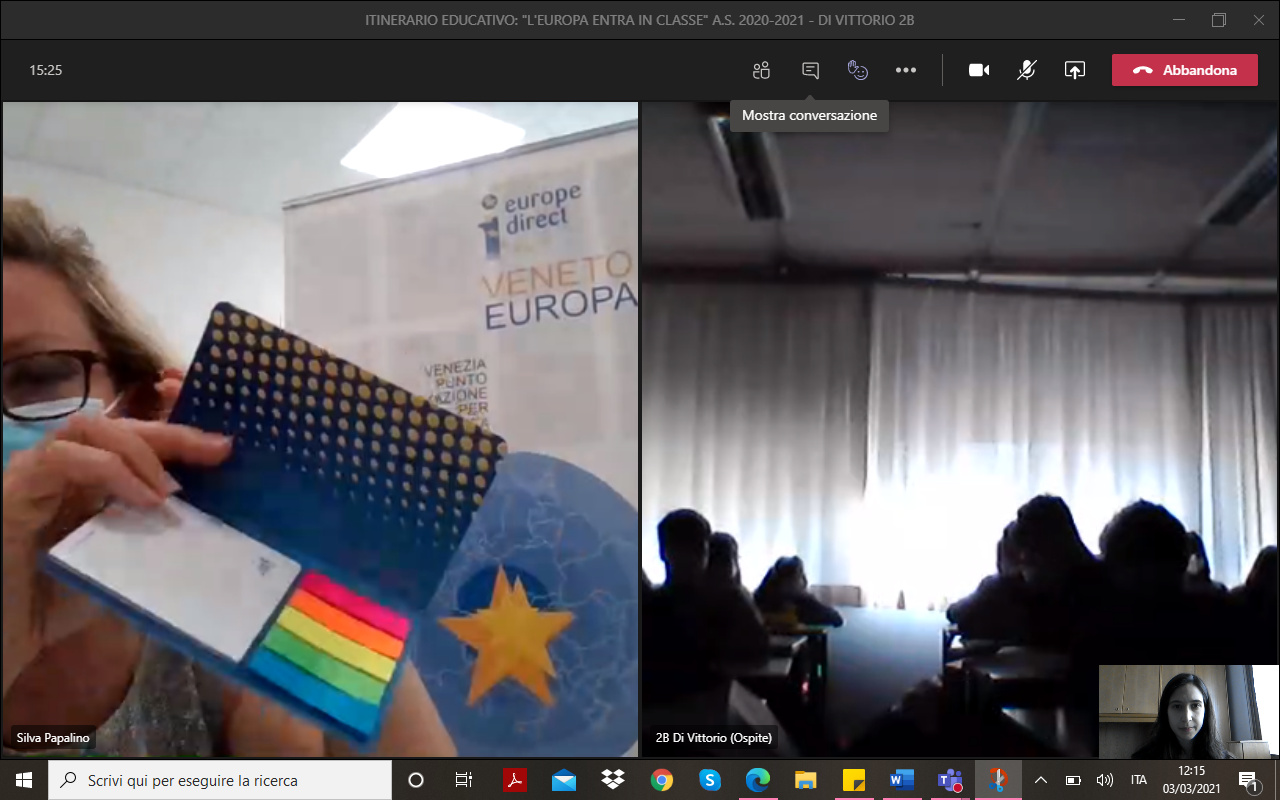Open the More actions ellipsis menu
The width and height of the screenshot is (1280, 800).
point(906,70)
